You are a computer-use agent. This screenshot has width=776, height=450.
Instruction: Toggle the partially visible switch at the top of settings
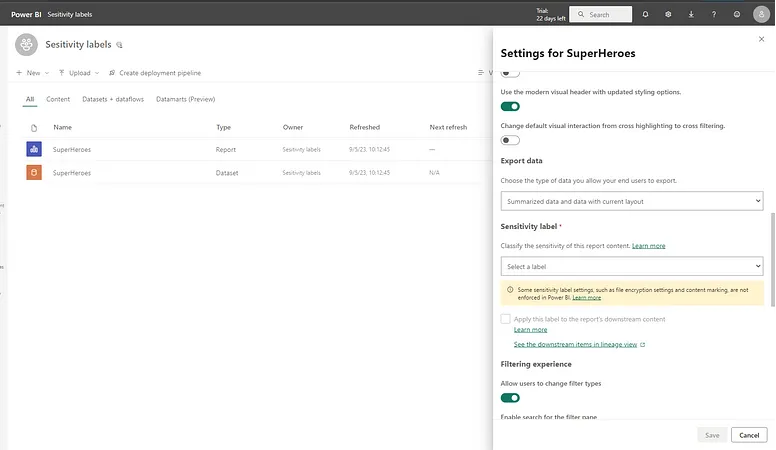click(510, 74)
